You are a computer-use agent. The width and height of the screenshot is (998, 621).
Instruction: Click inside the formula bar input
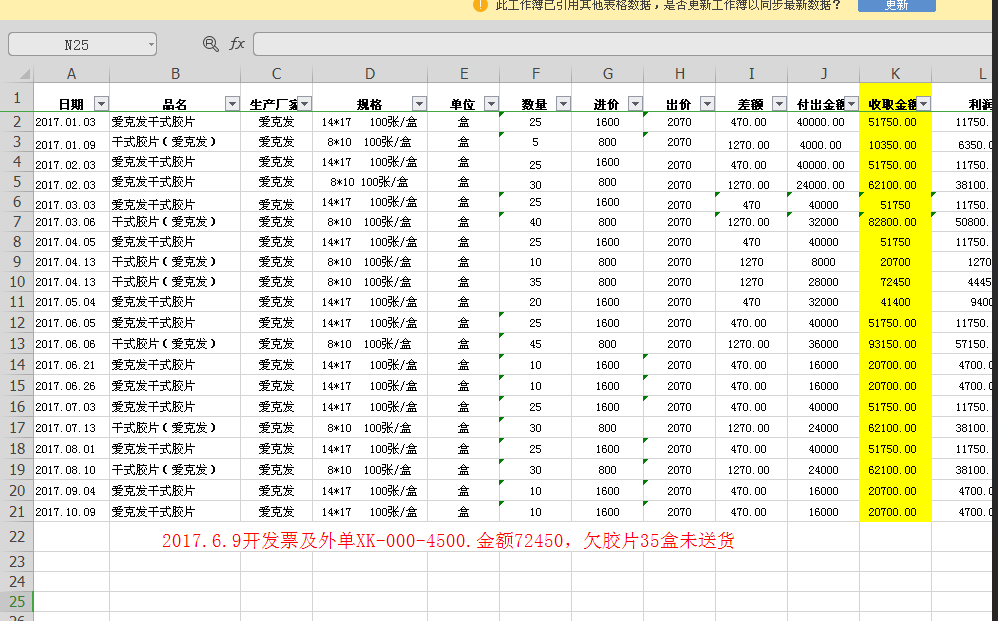point(620,44)
